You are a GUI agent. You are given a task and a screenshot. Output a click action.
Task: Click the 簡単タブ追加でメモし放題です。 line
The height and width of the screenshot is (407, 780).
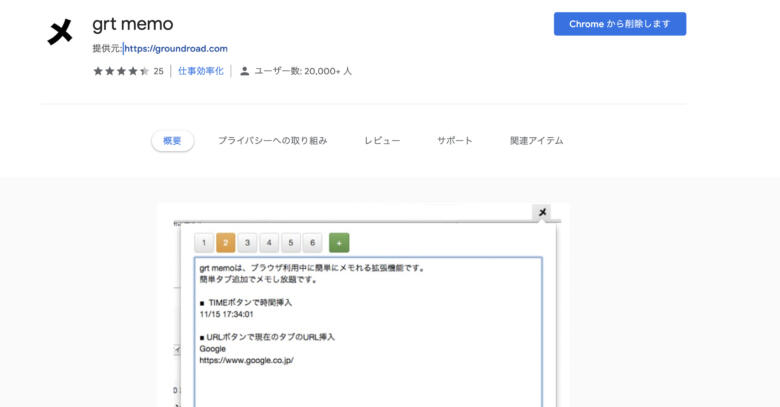point(258,280)
